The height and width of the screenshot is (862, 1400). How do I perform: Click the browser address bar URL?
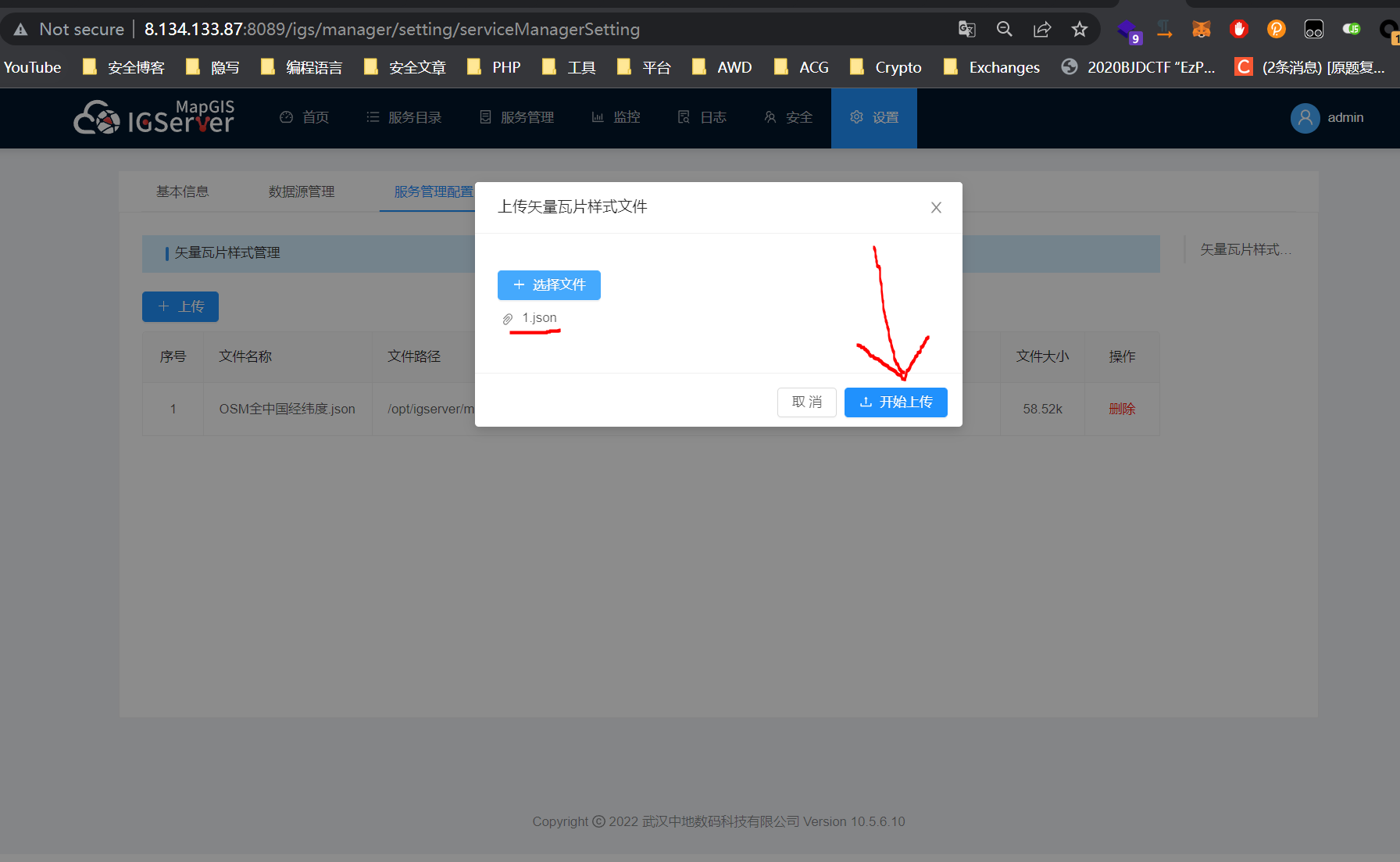coord(392,30)
